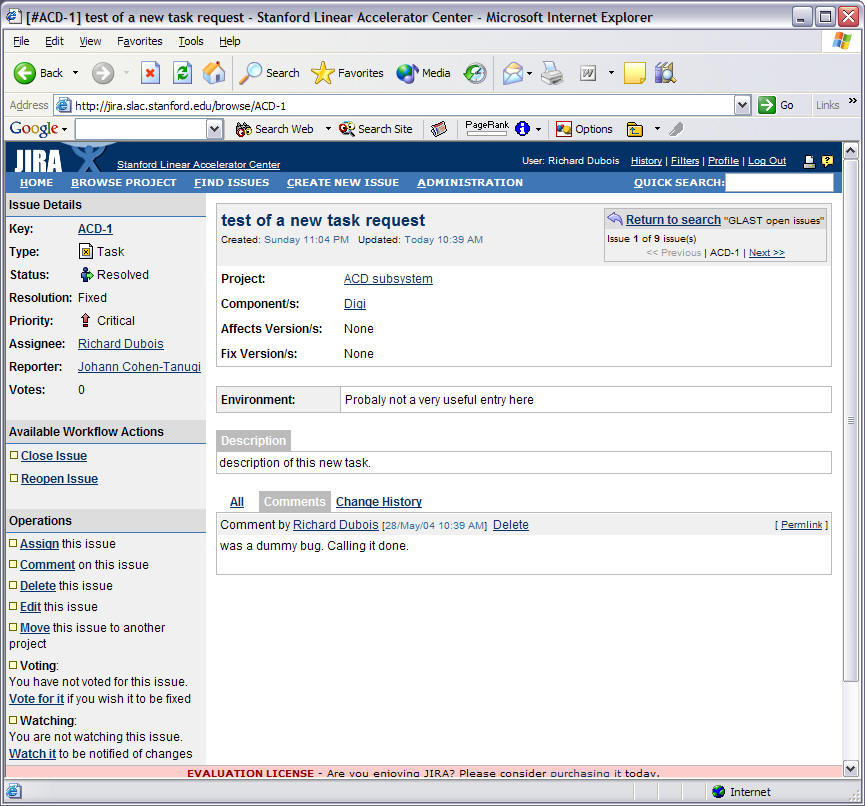The height and width of the screenshot is (806, 865).
Task: Click JIRA printable view icon
Action: [809, 161]
